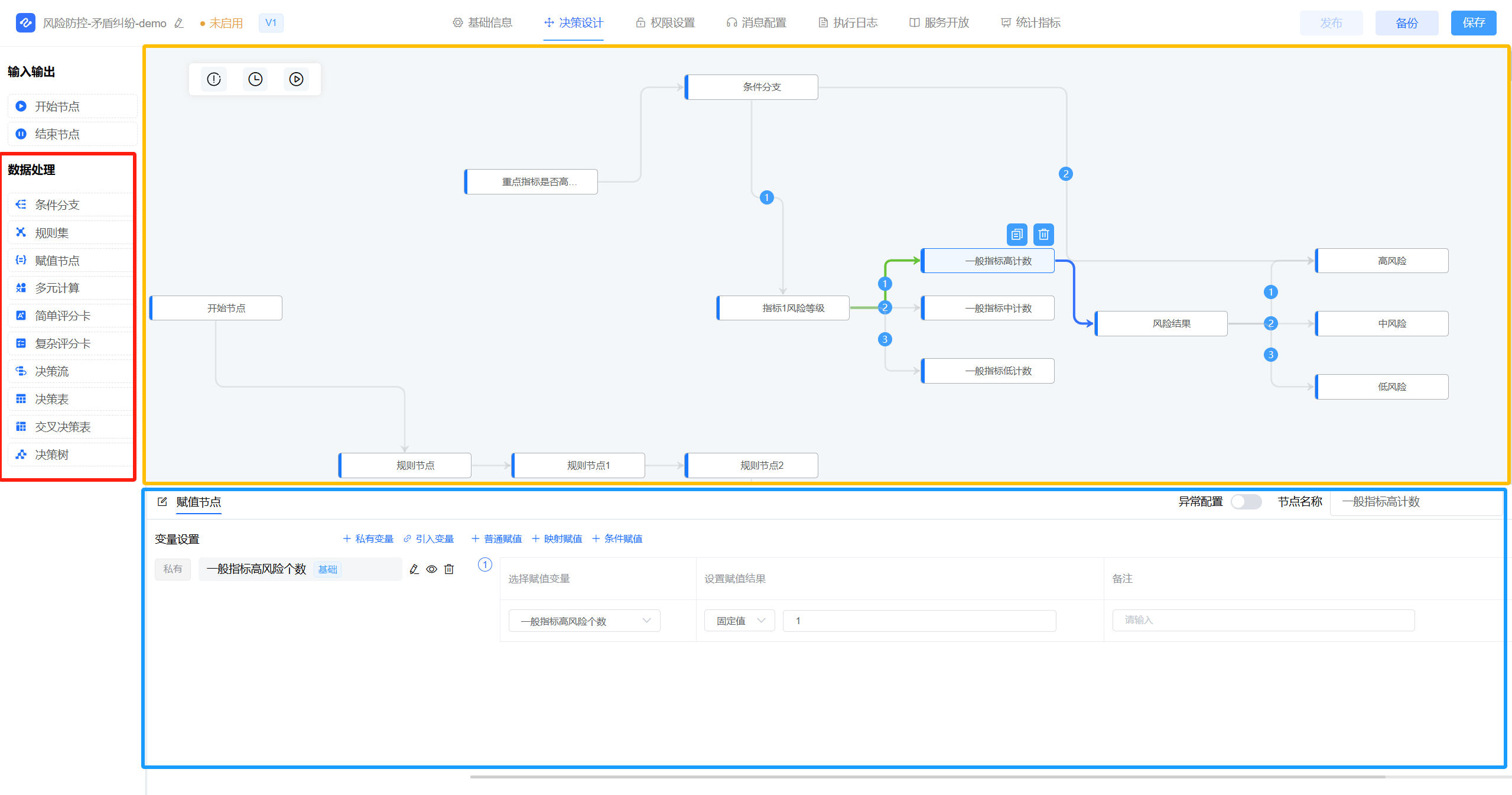Image resolution: width=1512 pixels, height=795 pixels.
Task: Click edit pencil icon for 一般指标高风险个数 variable
Action: [x=414, y=569]
